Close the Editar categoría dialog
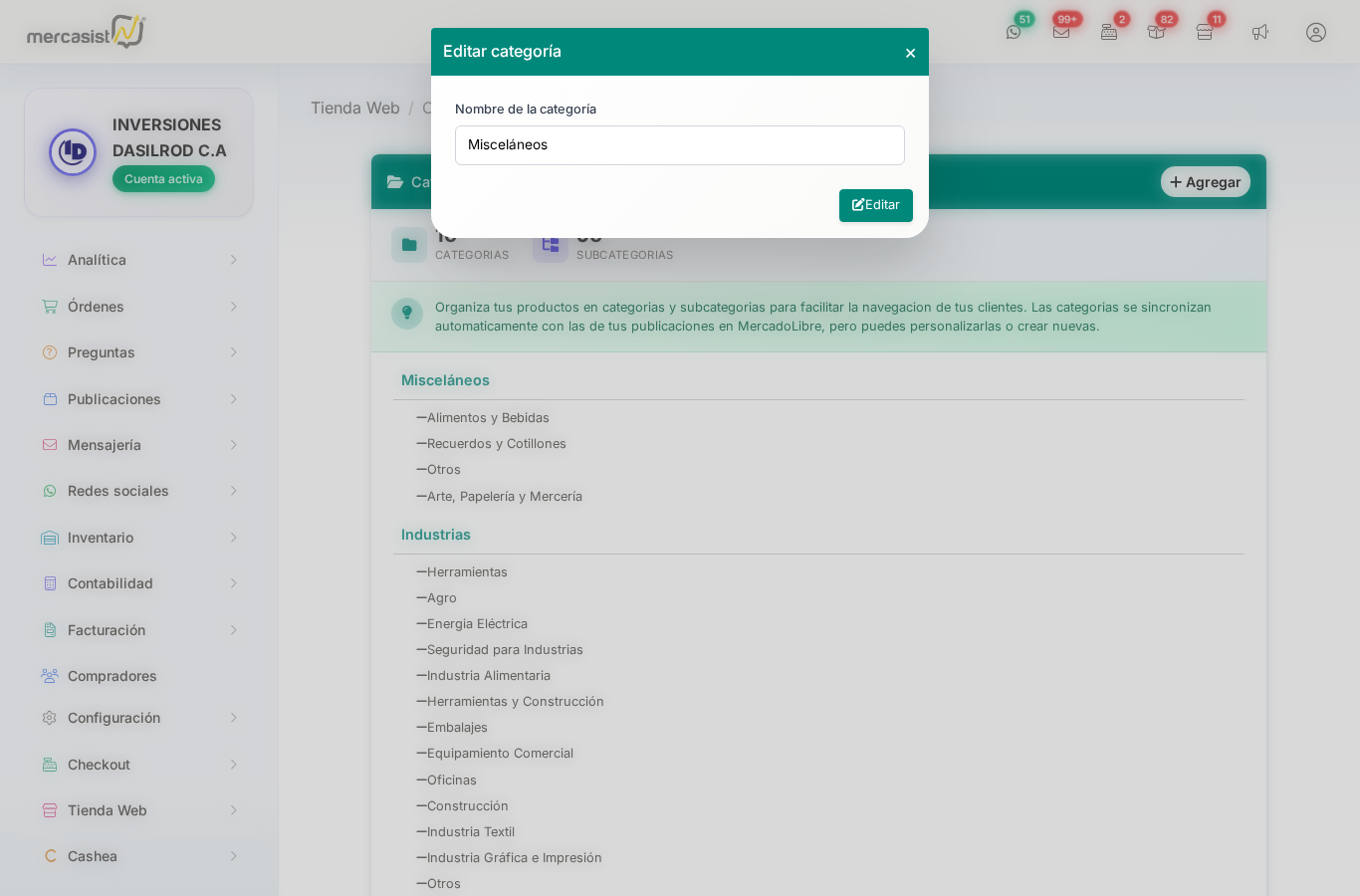The image size is (1360, 896). point(910,53)
